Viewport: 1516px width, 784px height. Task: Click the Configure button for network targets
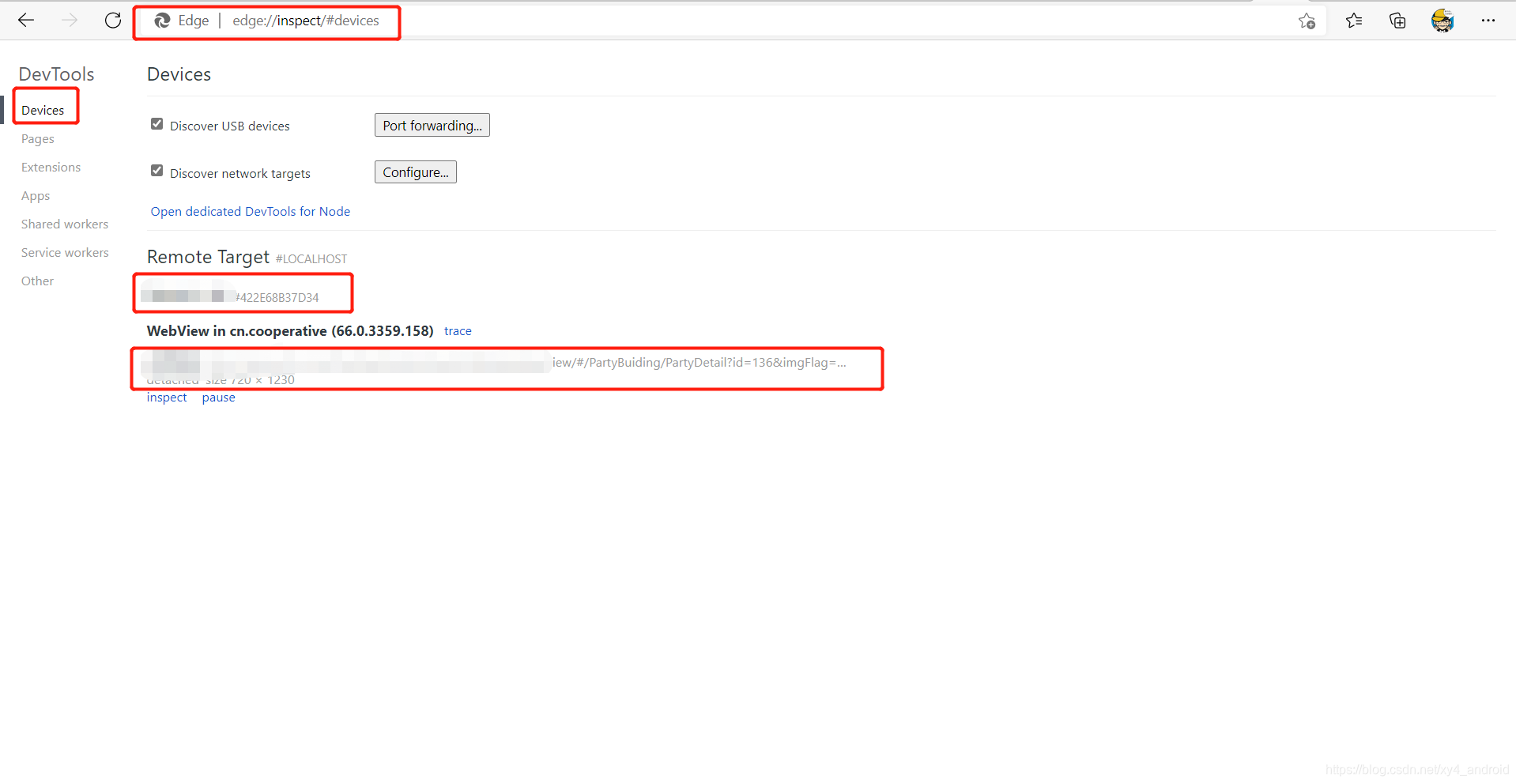pos(415,171)
